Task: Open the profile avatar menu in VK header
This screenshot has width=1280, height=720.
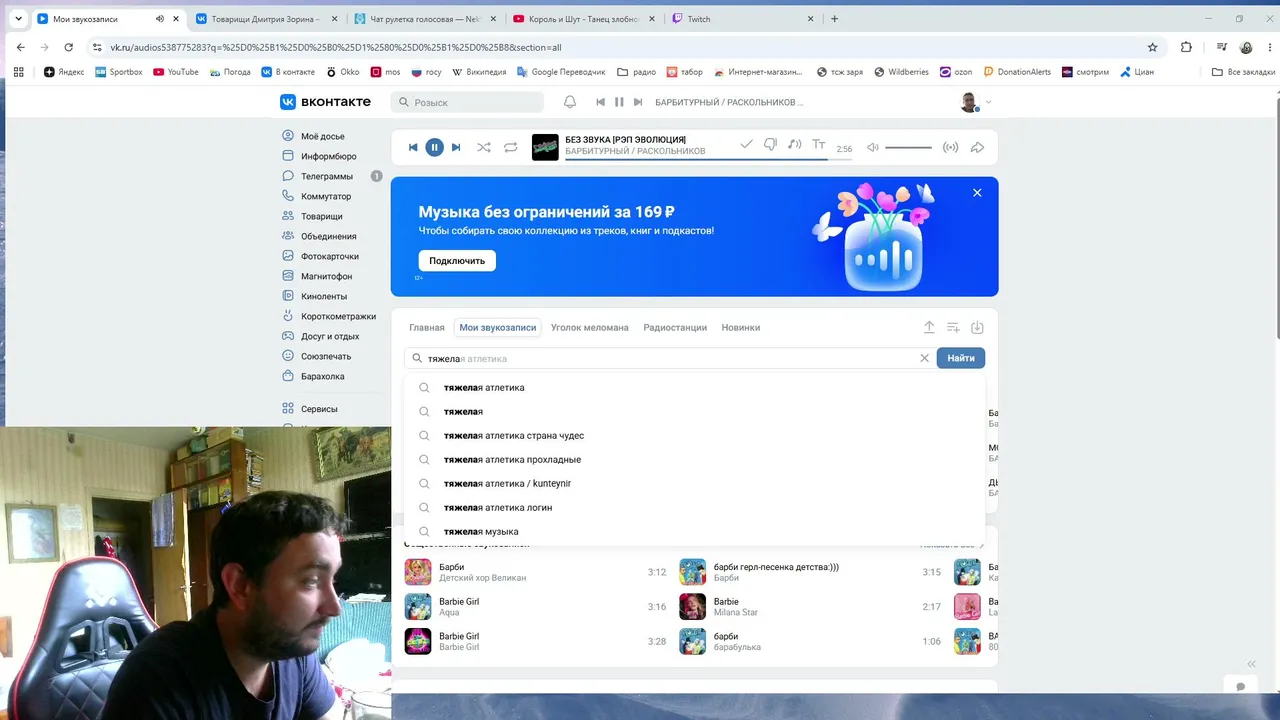Action: point(975,102)
